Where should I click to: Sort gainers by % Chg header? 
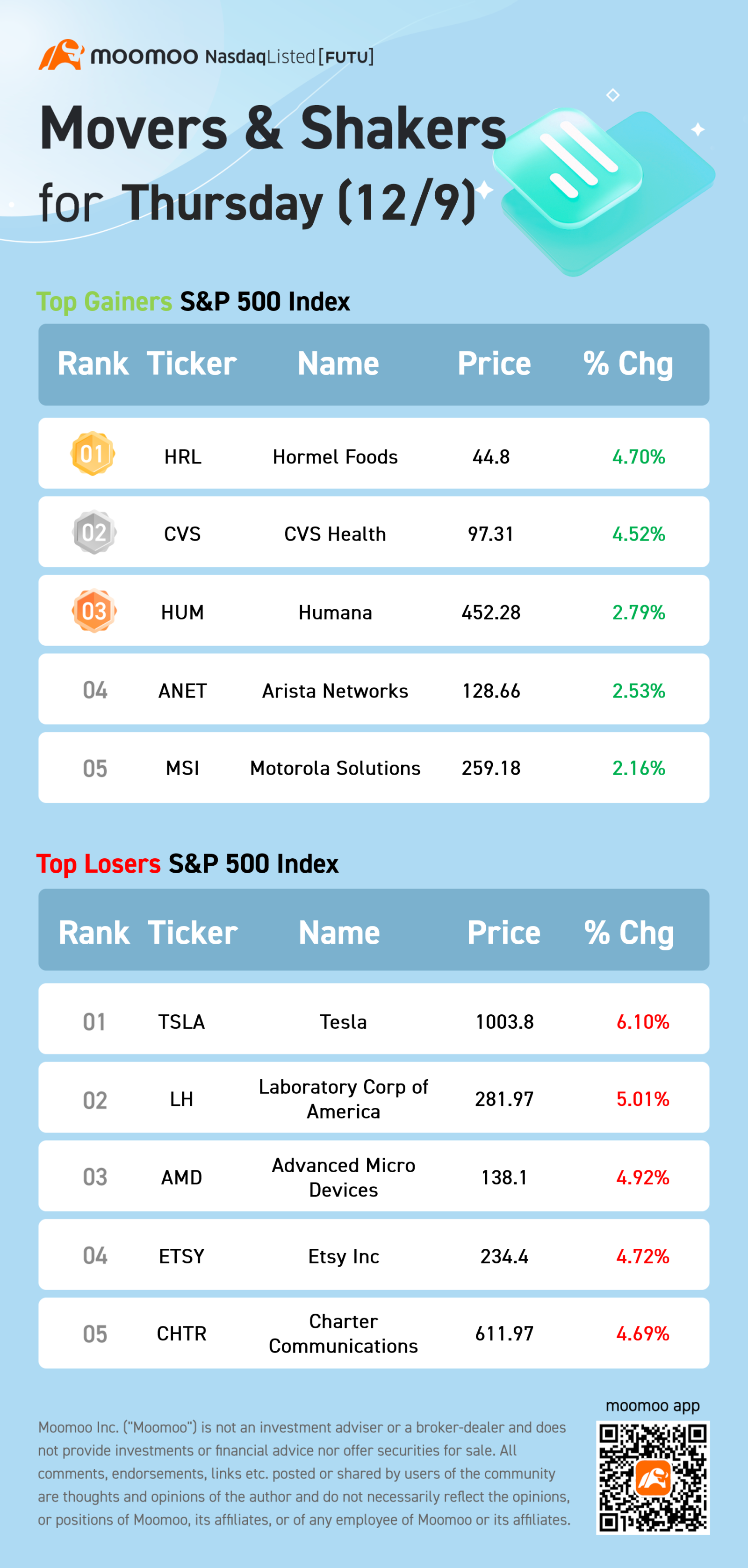coord(628,364)
